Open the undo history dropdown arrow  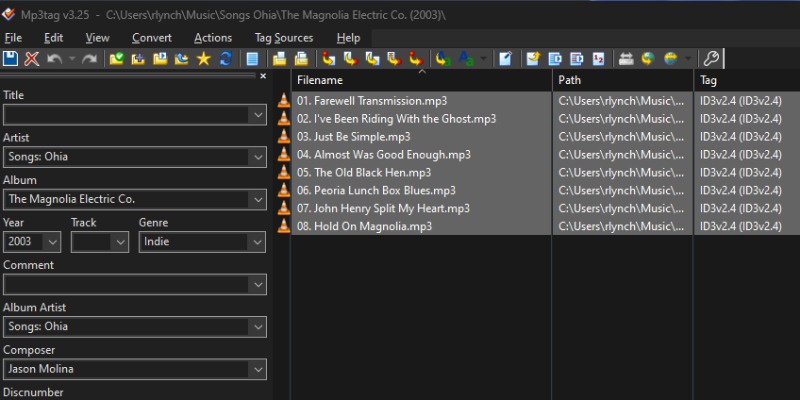click(72, 59)
